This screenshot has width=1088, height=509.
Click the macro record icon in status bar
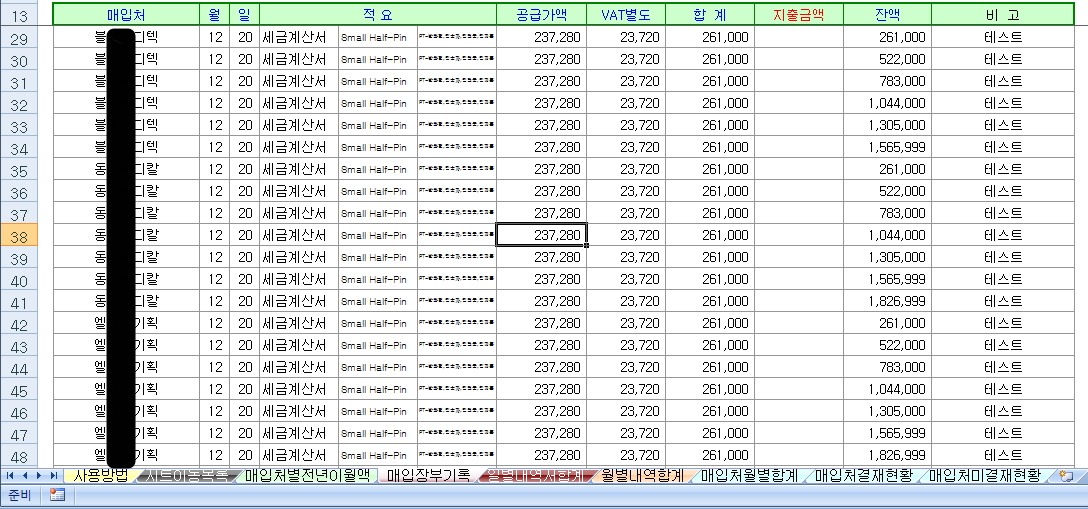[57, 496]
